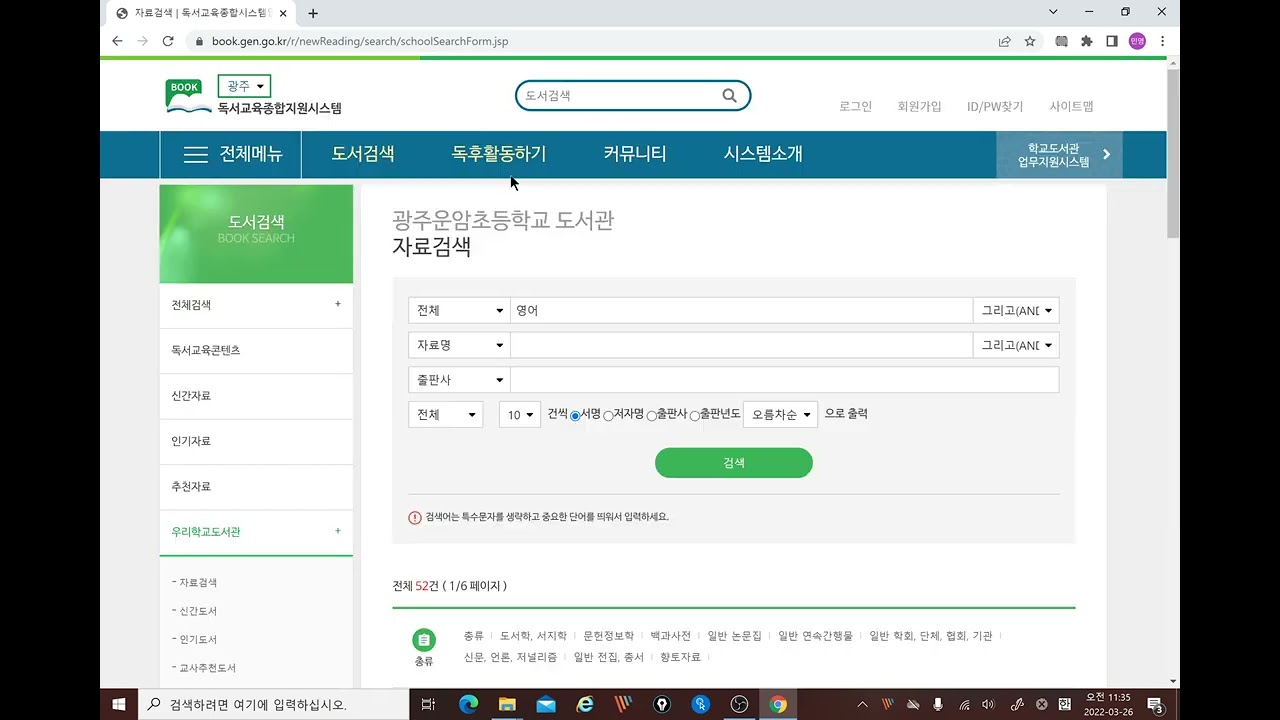Screen dimensions: 1280x720
Task: Open Mail app from taskbar
Action: [546, 704]
